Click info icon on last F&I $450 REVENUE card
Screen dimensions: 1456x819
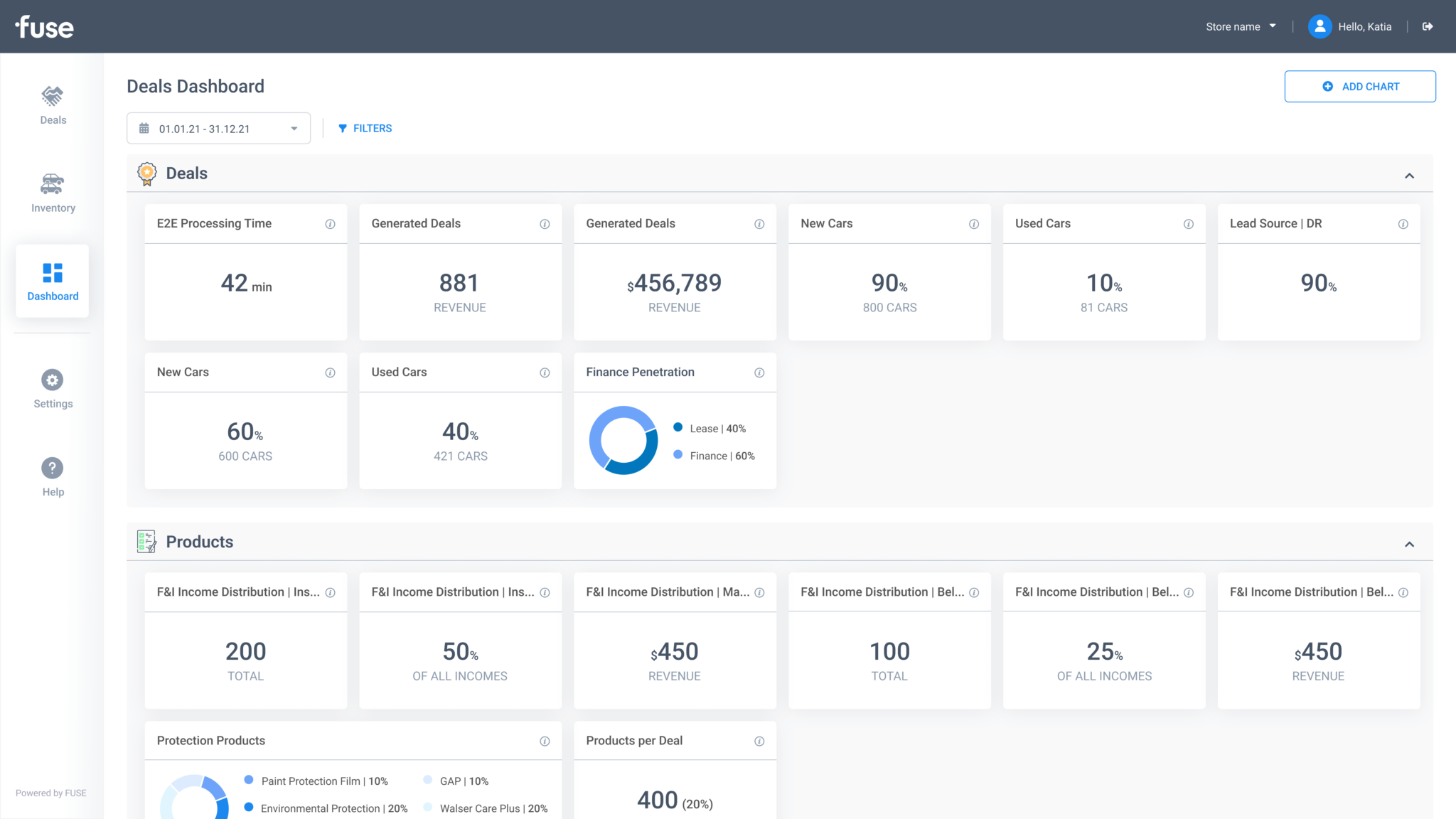click(1403, 592)
